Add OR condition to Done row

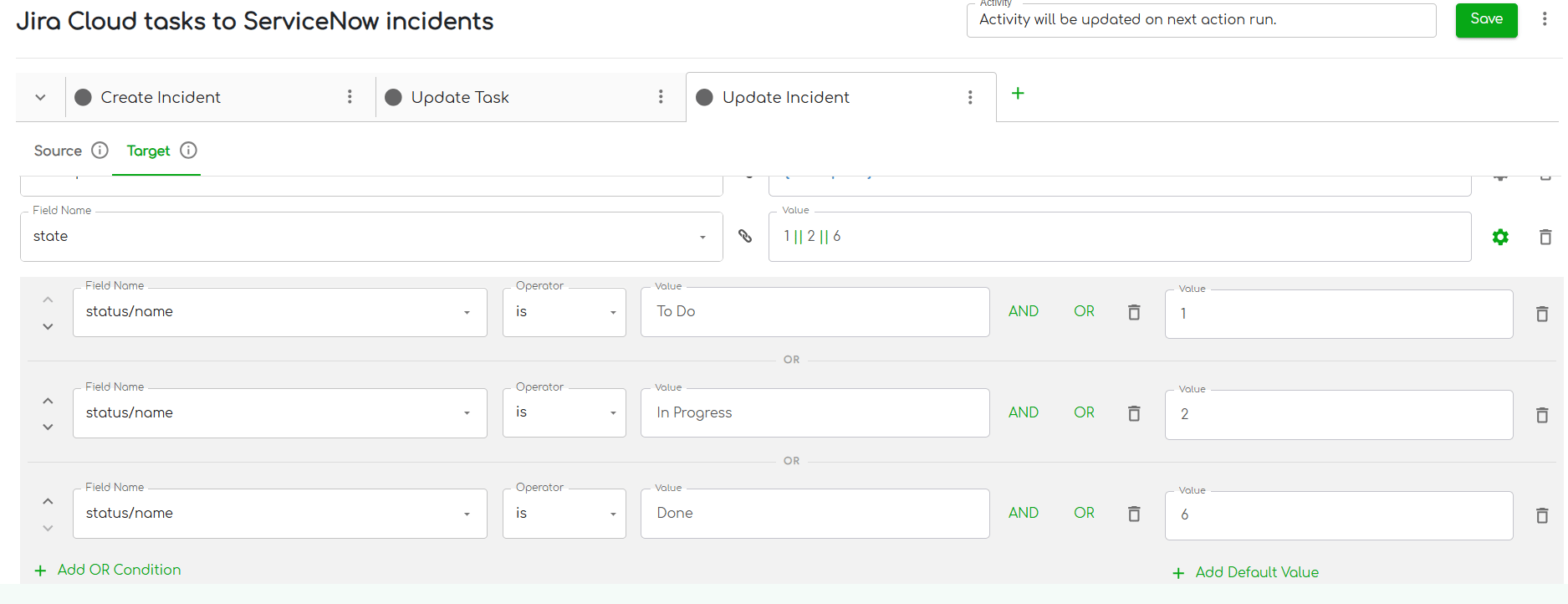(1084, 513)
